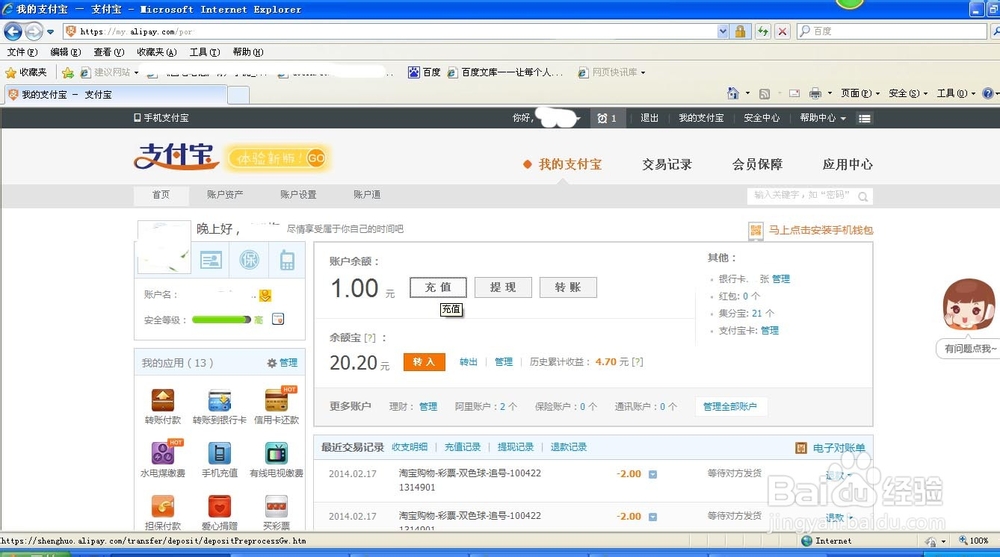
Task: Click the gear 管理 link in 我的应用
Action: click(x=282, y=362)
